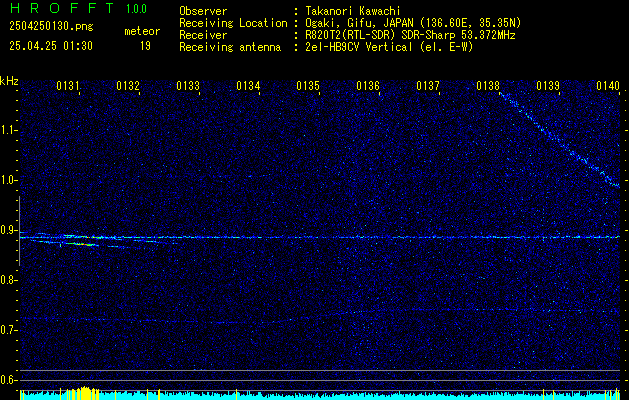This screenshot has height=400, width=629.
Task: Click the date stamp 25.04.25 01:30
Action: point(51,46)
